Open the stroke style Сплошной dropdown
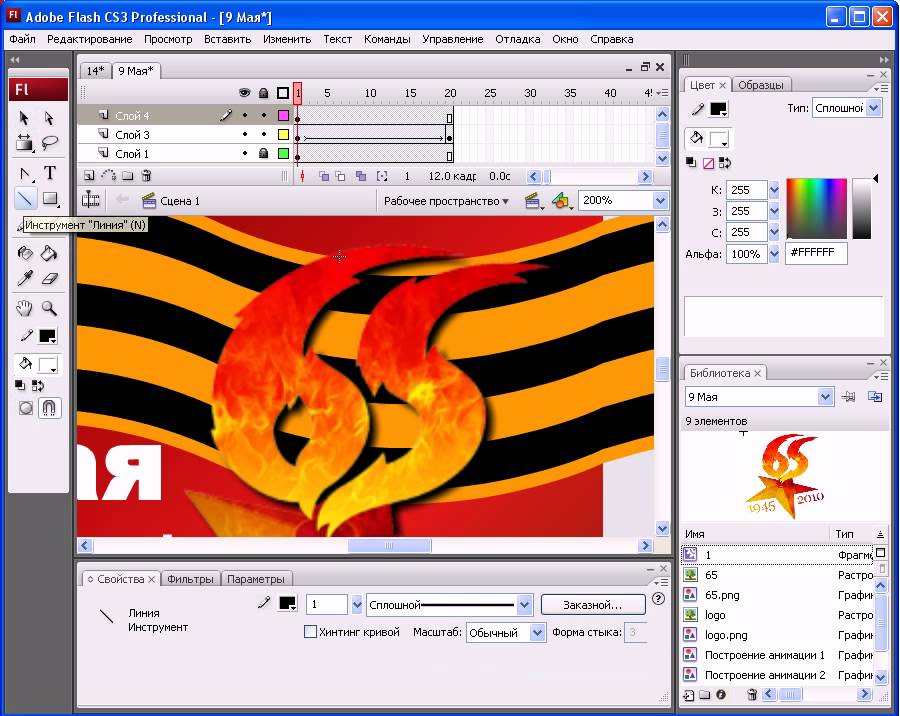The image size is (900, 716). click(524, 605)
